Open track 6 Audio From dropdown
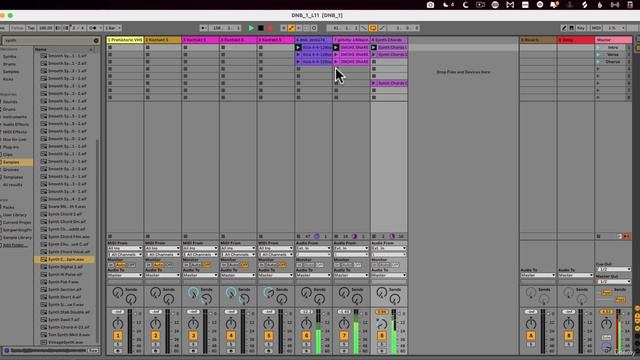This screenshot has height=360, width=640. coord(313,248)
